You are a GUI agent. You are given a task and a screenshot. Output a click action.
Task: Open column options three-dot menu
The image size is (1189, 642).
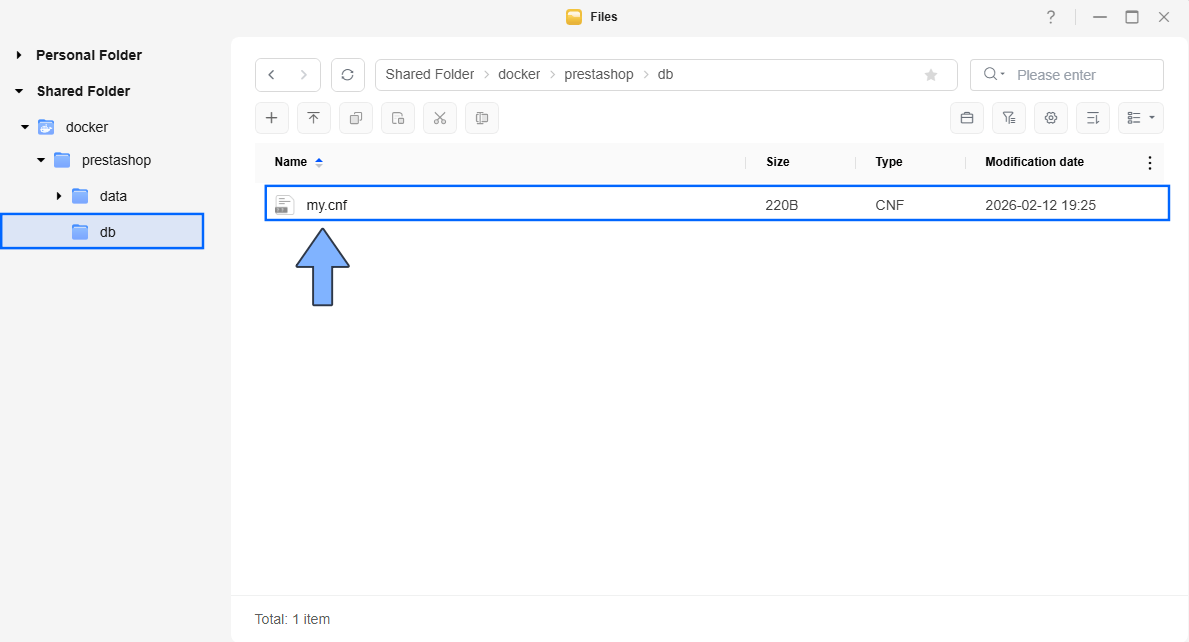click(1149, 163)
